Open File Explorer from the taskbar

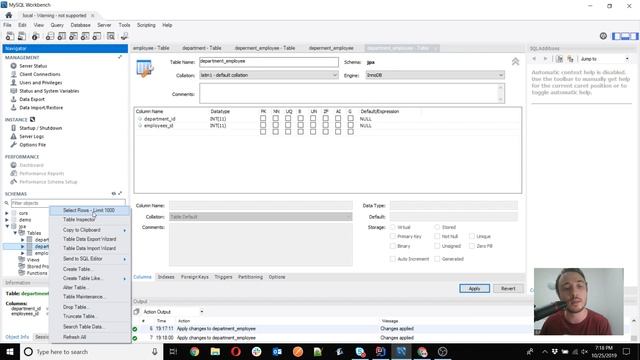click(x=215, y=351)
